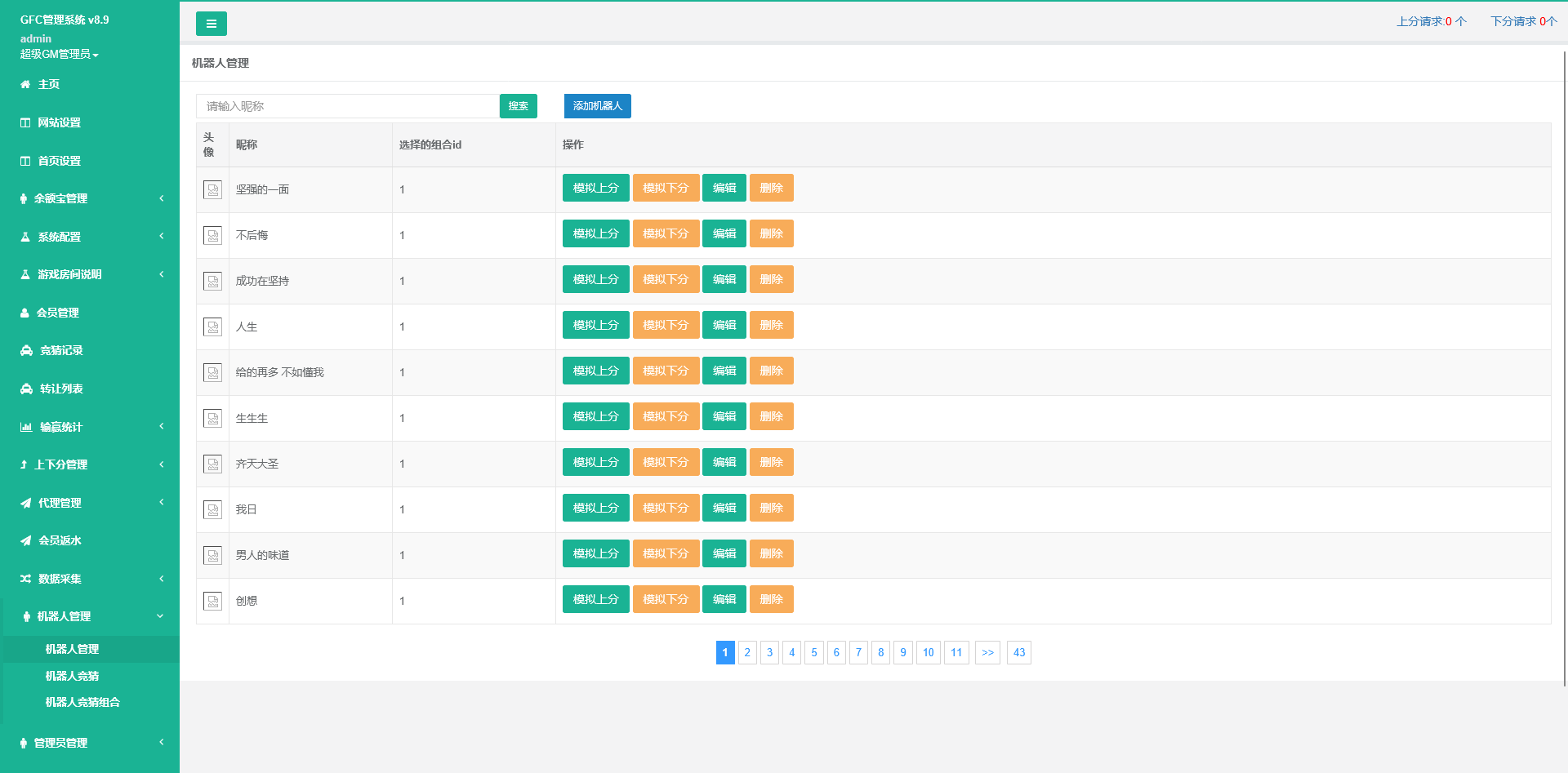Click the 添加机器人 button

click(x=597, y=106)
